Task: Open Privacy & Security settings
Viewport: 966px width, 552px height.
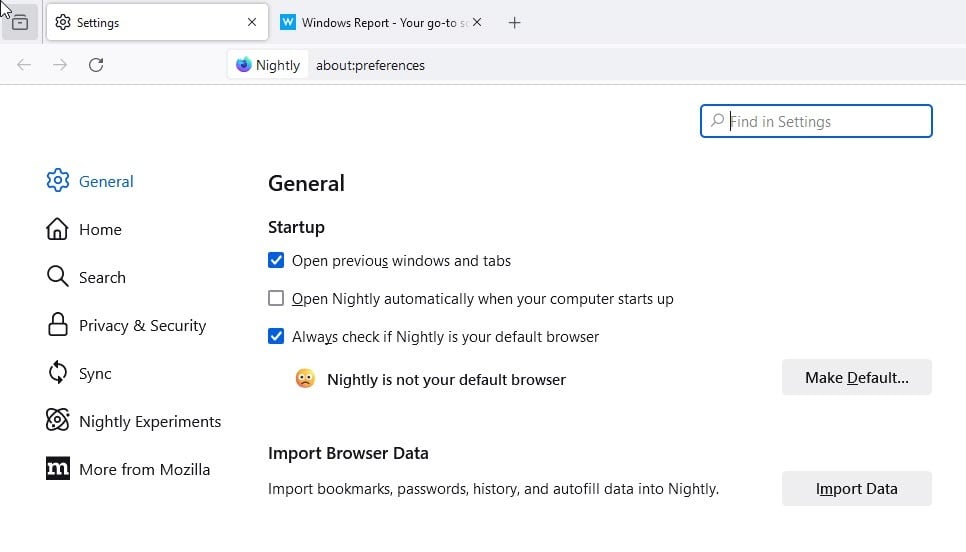Action: (126, 325)
